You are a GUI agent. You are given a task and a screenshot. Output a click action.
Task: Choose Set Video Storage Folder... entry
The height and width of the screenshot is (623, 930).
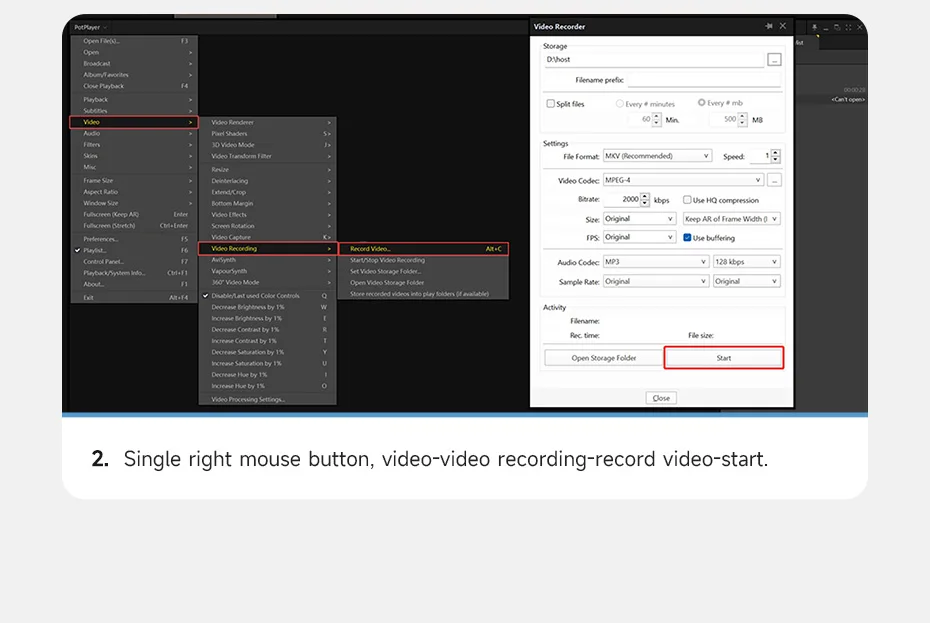423,271
